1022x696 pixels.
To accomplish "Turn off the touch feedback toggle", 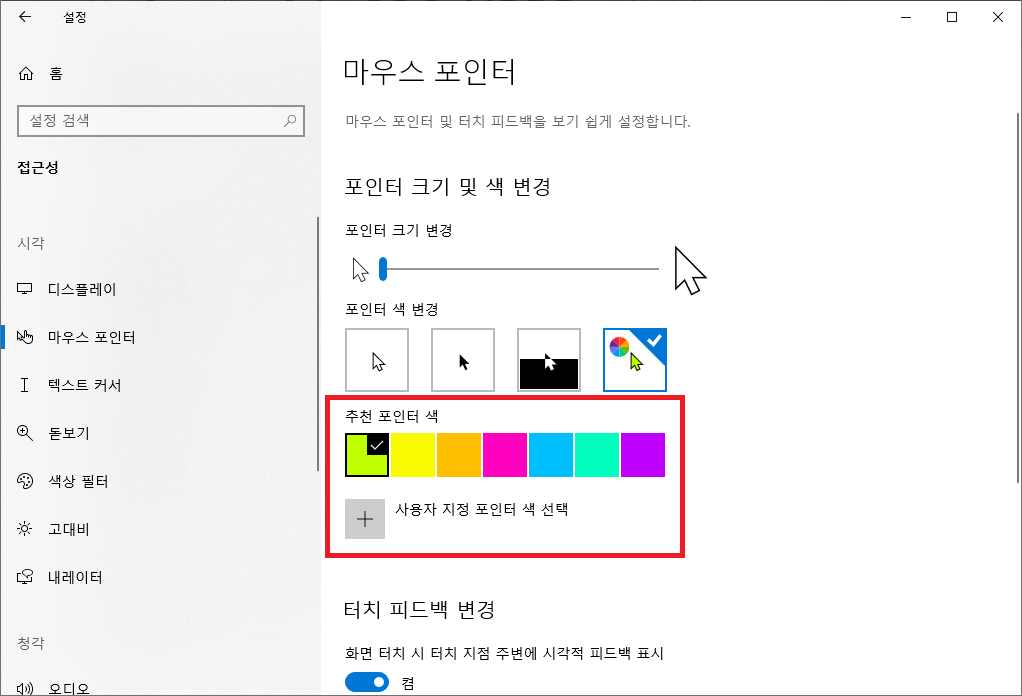I will [x=367, y=682].
